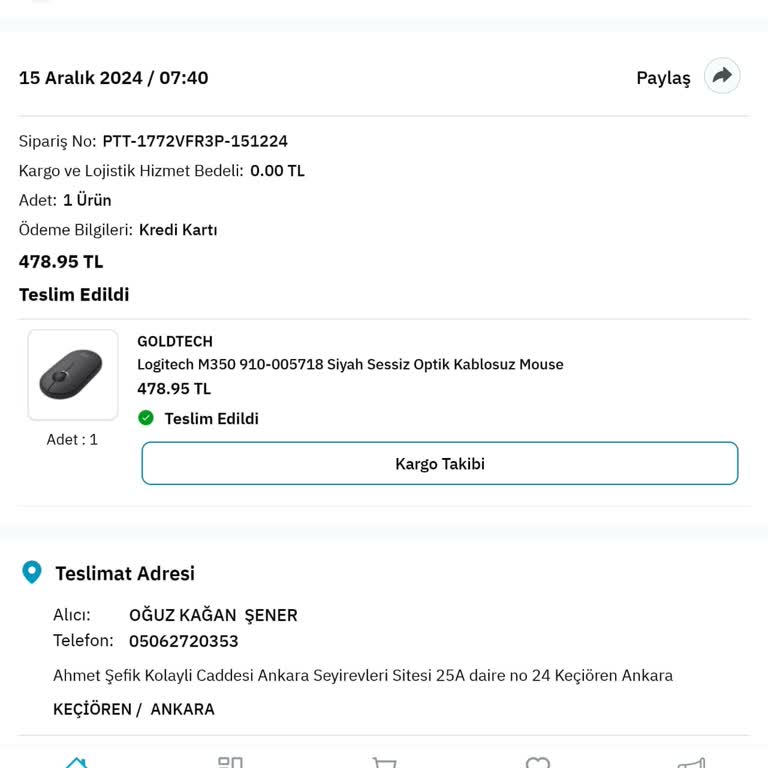Open Logitech M350 product title link
The image size is (768, 768).
350,365
